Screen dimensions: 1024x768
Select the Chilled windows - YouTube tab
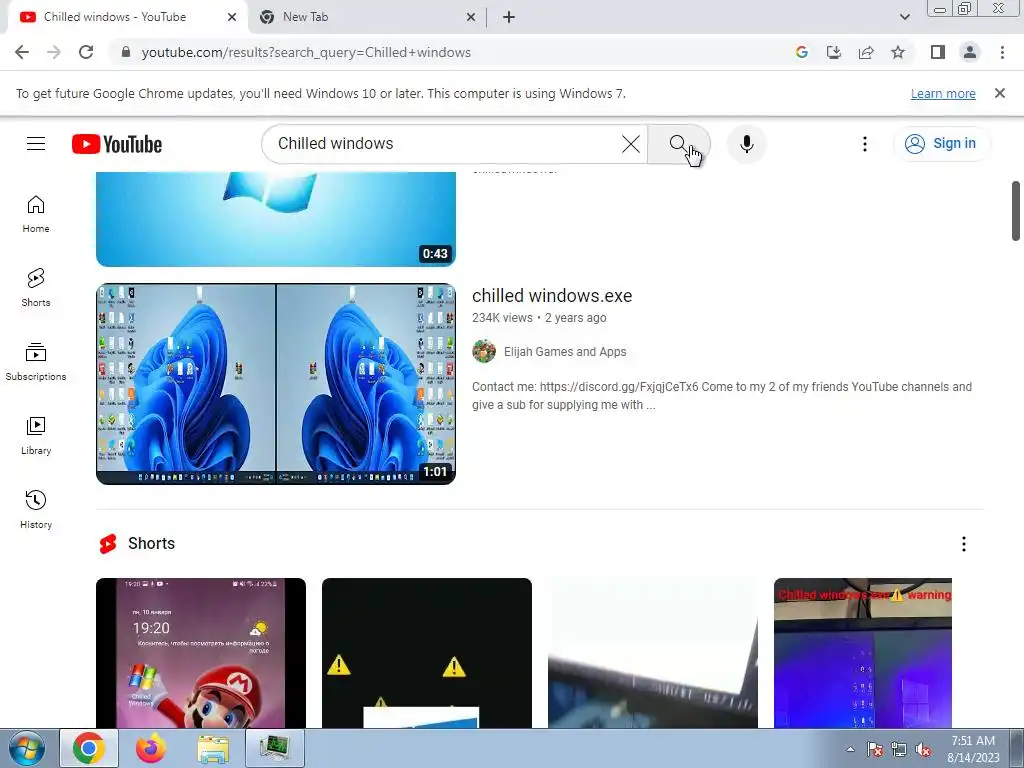click(x=124, y=17)
